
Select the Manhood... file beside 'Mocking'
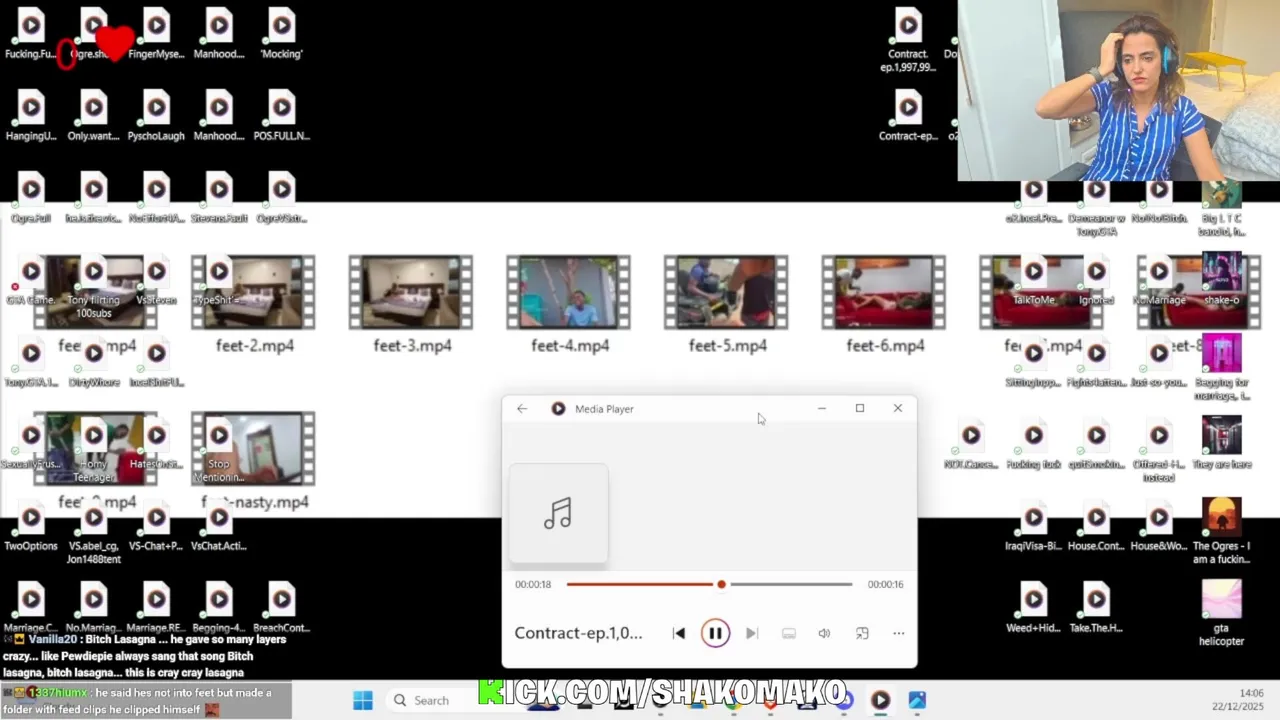[219, 35]
